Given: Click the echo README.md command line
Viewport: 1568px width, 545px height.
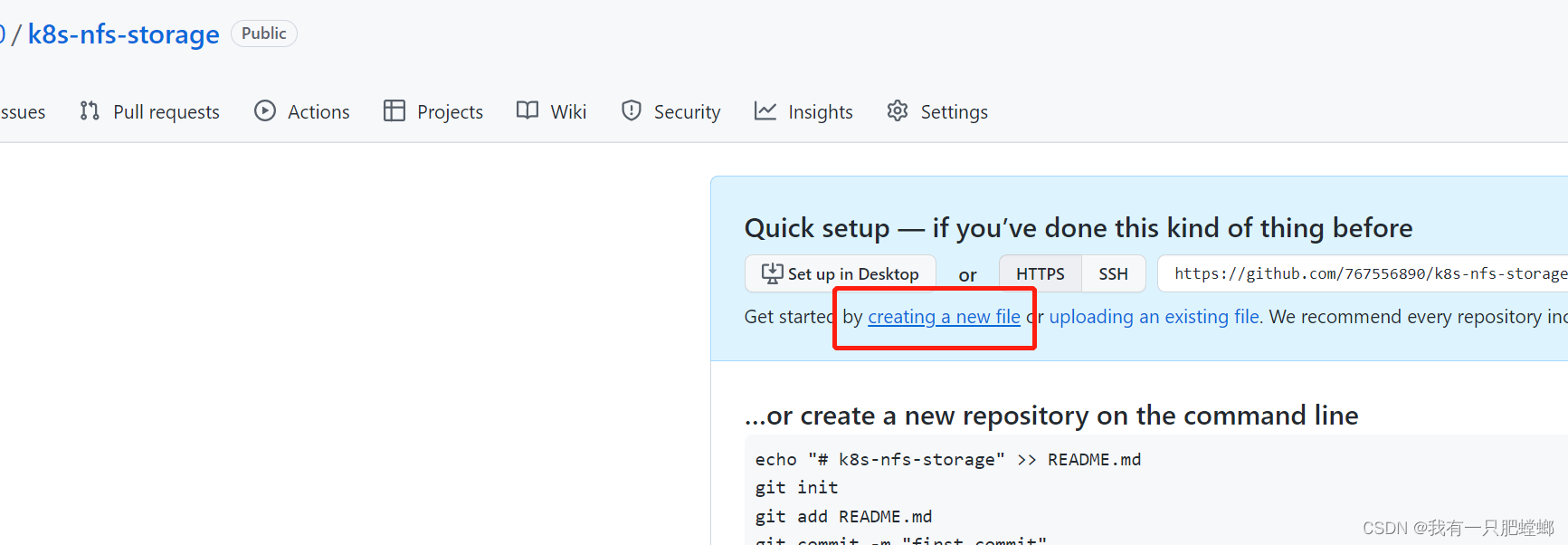Looking at the screenshot, I should pyautogui.click(x=948, y=460).
